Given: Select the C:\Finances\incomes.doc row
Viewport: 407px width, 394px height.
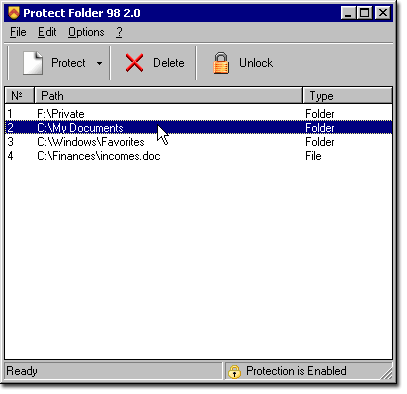Looking at the screenshot, I should [x=199, y=156].
